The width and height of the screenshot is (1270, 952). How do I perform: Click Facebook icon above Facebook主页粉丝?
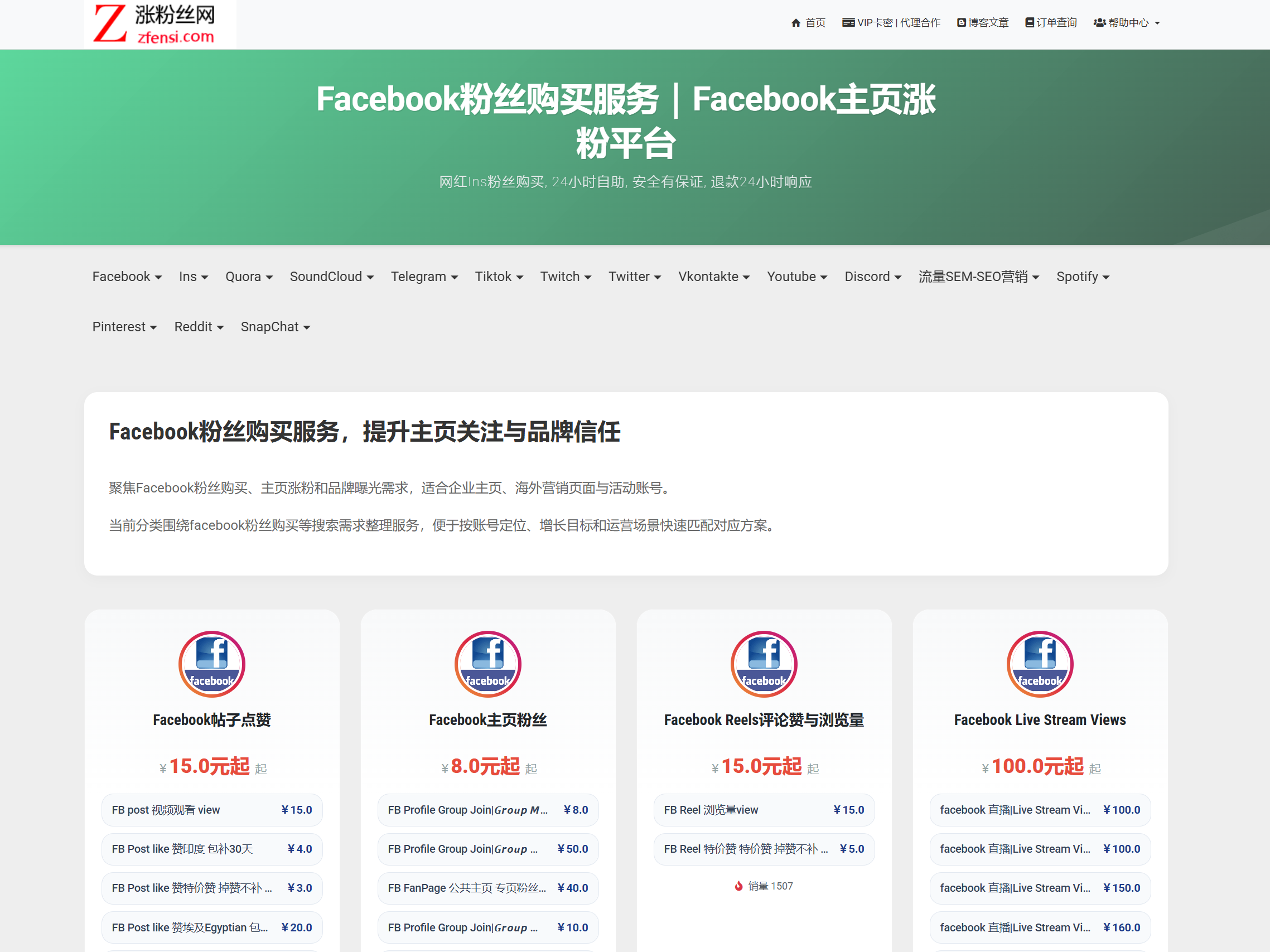pyautogui.click(x=487, y=664)
